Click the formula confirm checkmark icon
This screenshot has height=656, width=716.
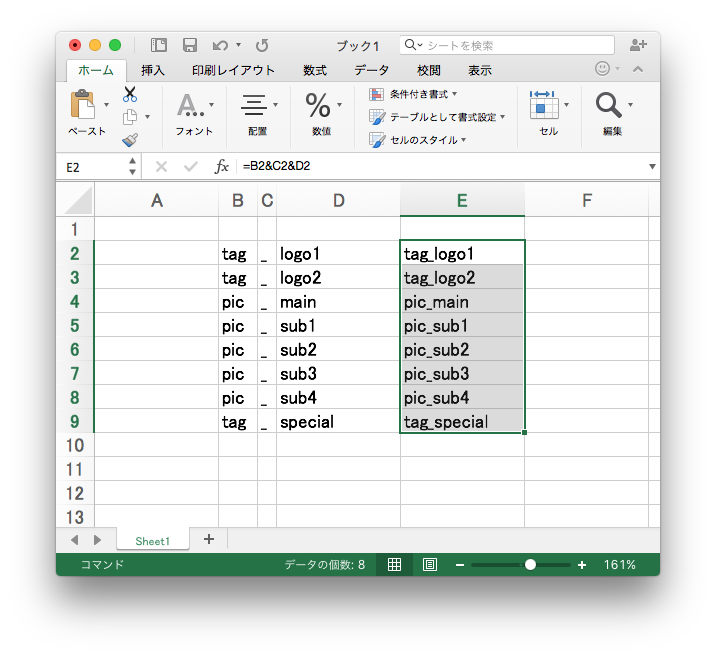191,167
